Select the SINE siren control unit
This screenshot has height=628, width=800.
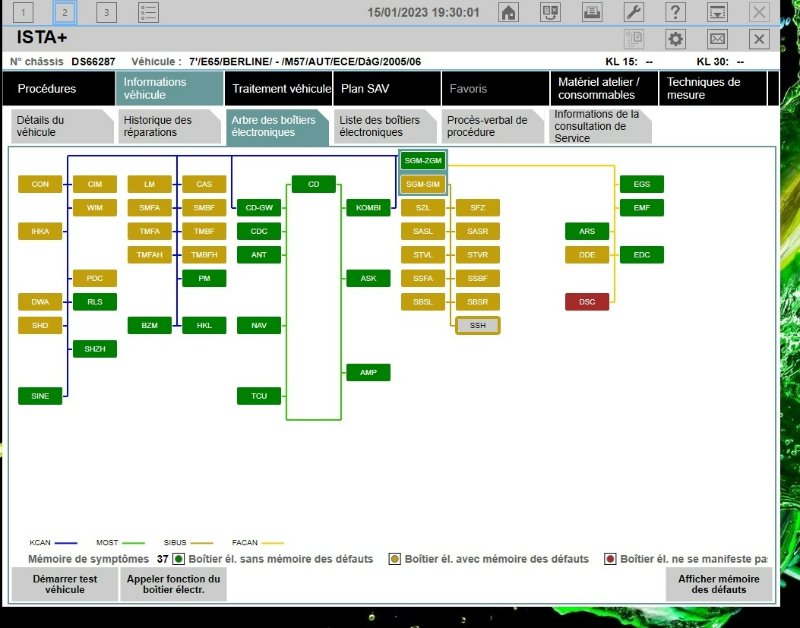click(x=40, y=396)
